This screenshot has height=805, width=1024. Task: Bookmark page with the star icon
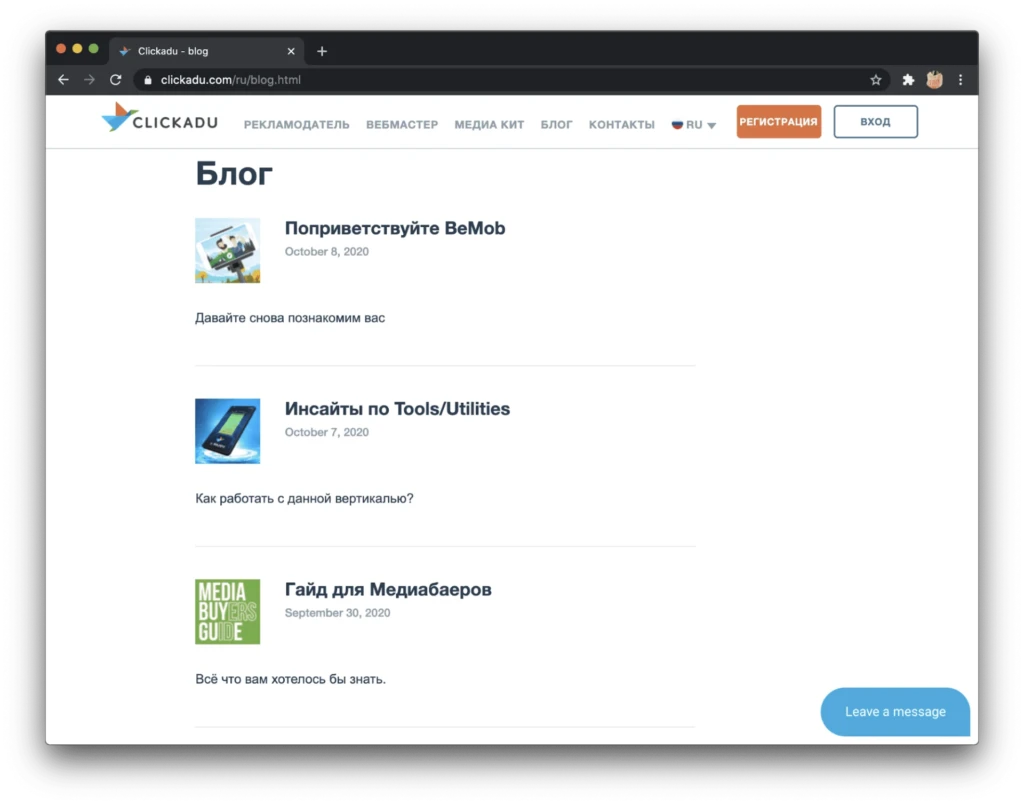point(875,80)
